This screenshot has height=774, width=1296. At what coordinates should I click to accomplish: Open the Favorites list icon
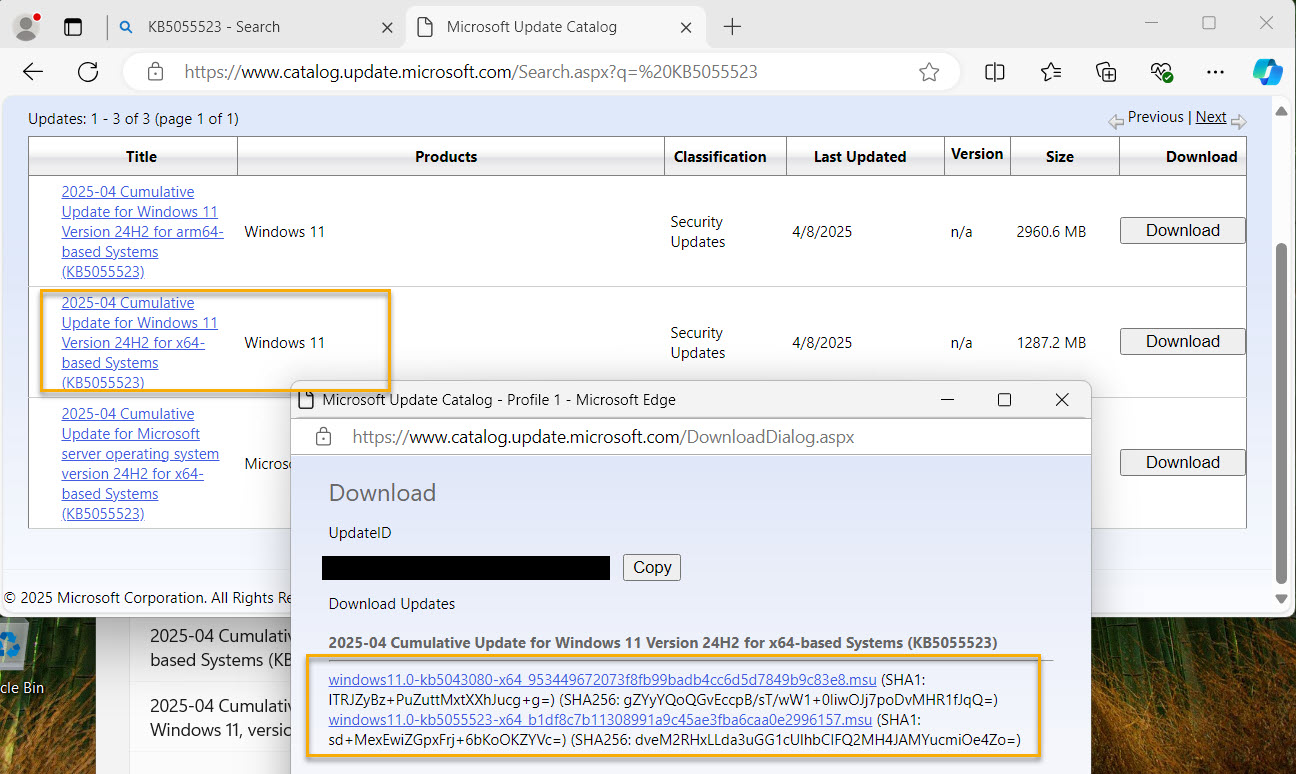click(1051, 72)
